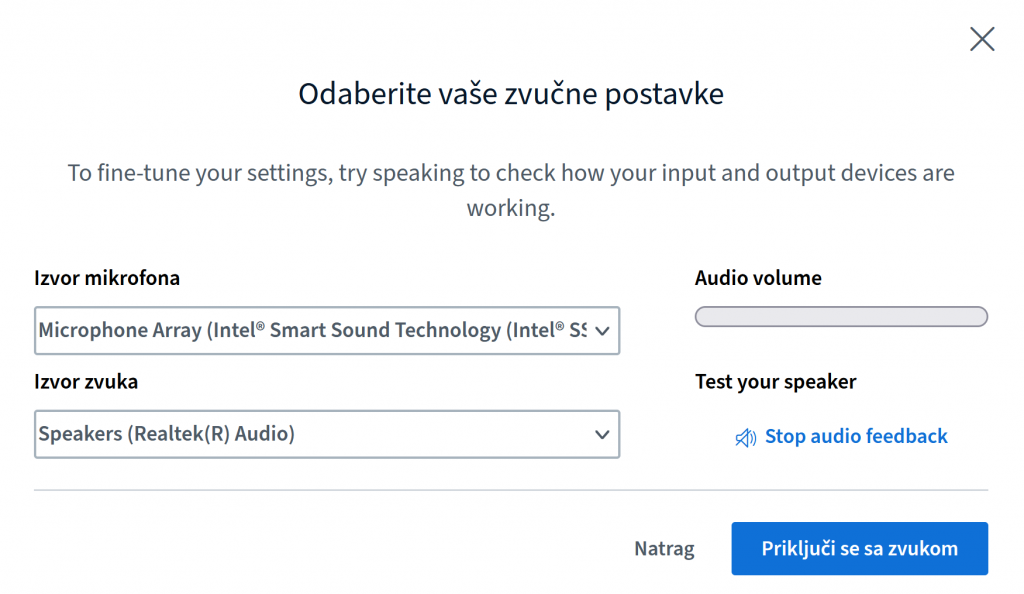Click Priključi se sa zvukom button
Image resolution: width=1024 pixels, height=594 pixels.
859,548
